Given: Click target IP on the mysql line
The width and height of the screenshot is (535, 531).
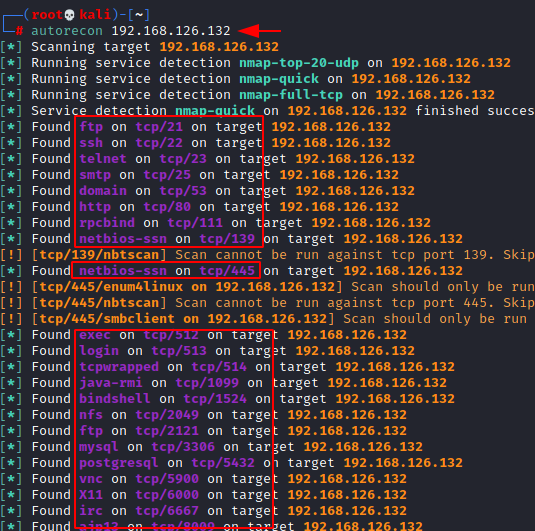Looking at the screenshot, I should pos(363,447).
